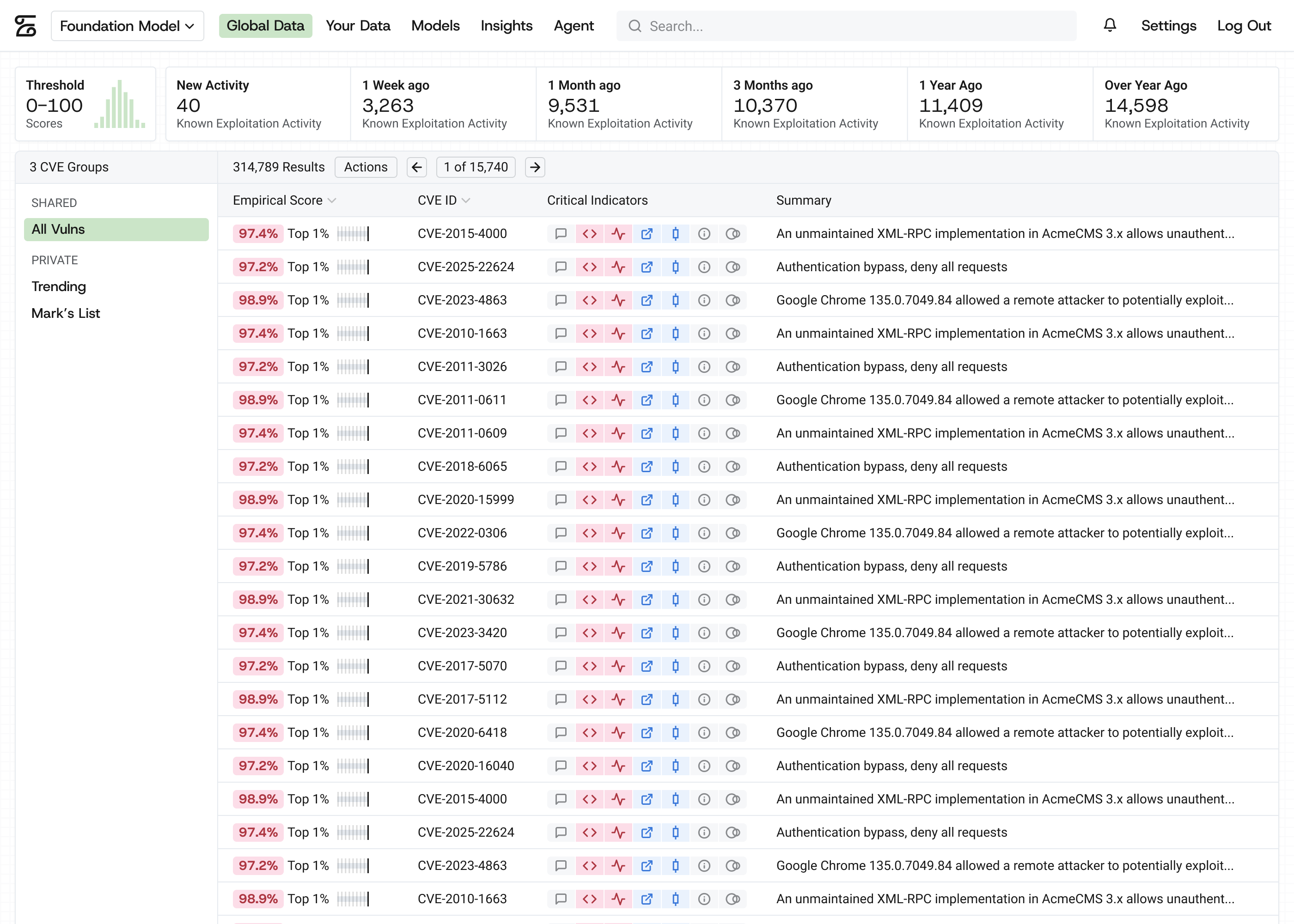
Task: Sort by Empirical Score column chevron
Action: (x=332, y=200)
